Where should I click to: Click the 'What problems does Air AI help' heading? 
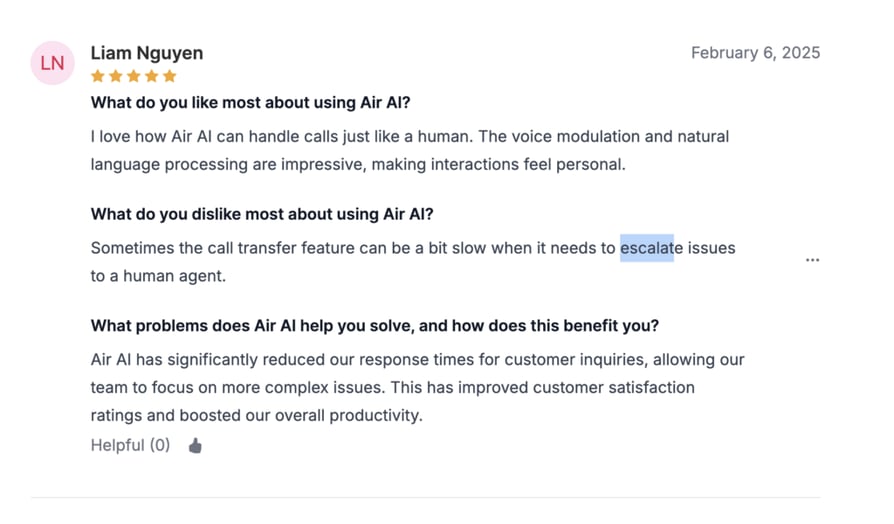click(x=375, y=326)
